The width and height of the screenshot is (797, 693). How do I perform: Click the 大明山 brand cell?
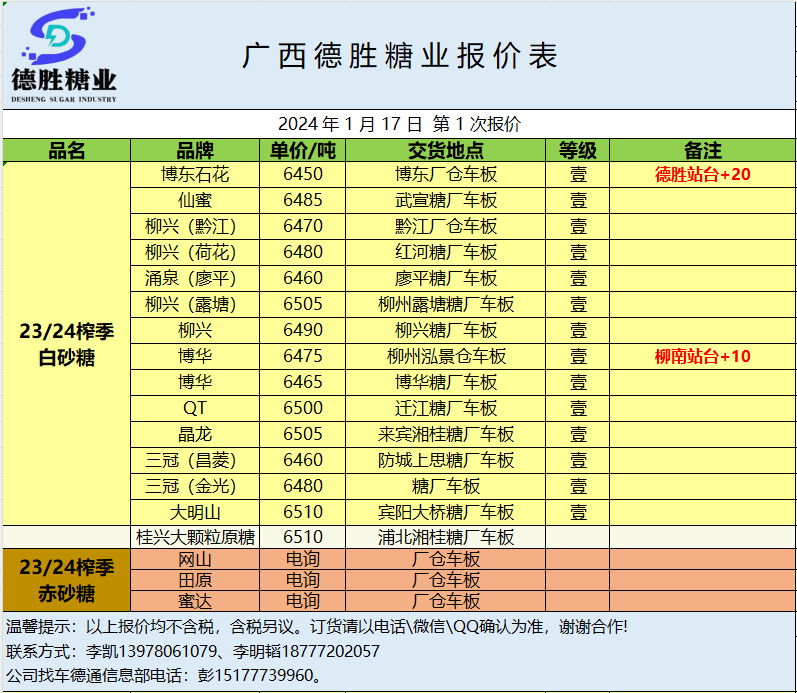(x=195, y=512)
